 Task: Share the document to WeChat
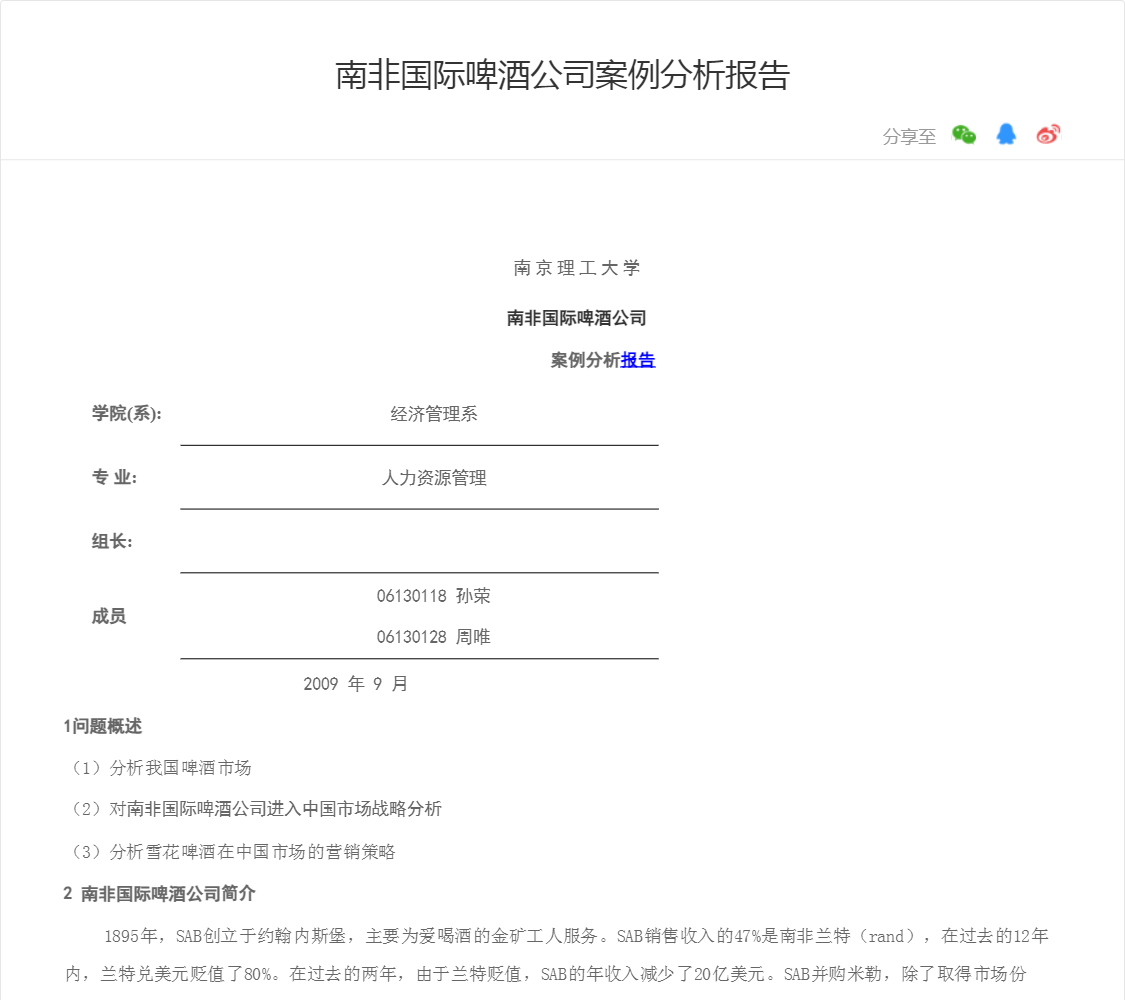pyautogui.click(x=964, y=135)
